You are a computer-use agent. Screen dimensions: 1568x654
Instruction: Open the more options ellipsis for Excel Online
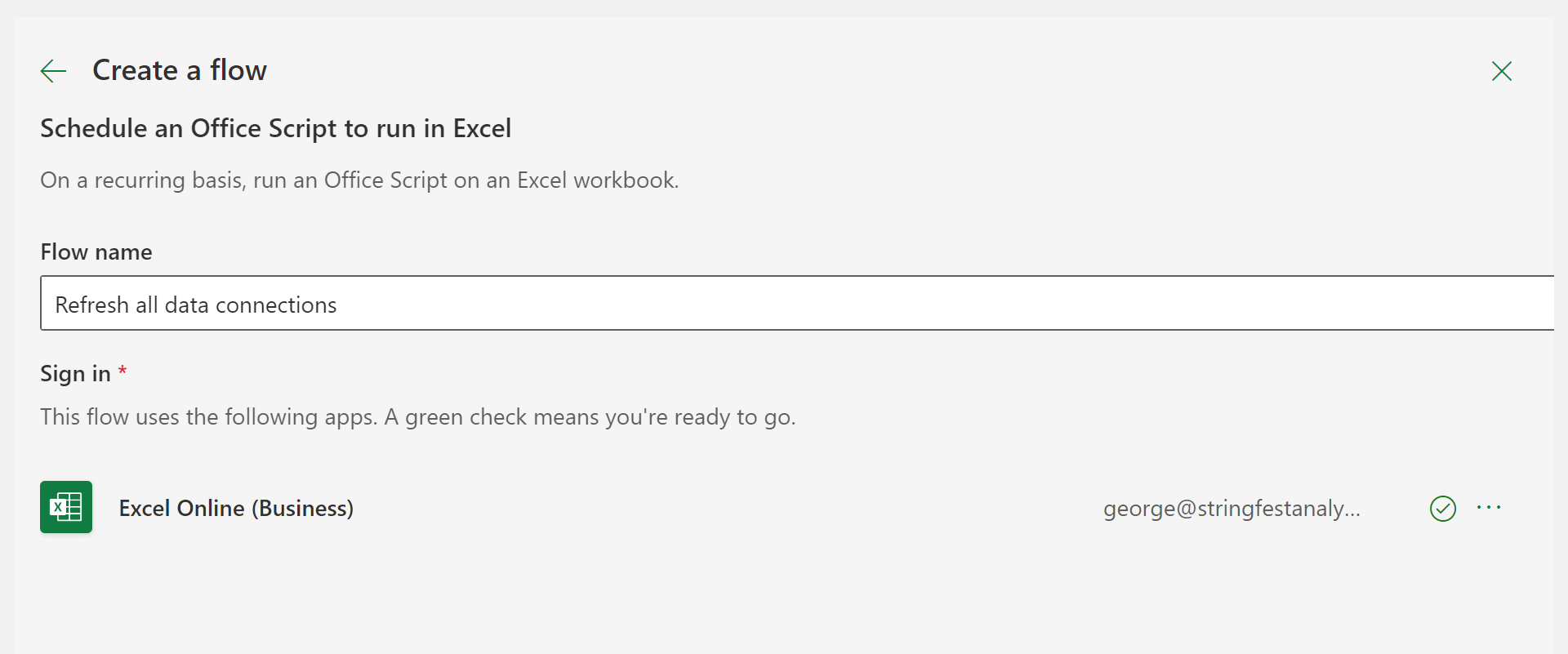pyautogui.click(x=1489, y=508)
